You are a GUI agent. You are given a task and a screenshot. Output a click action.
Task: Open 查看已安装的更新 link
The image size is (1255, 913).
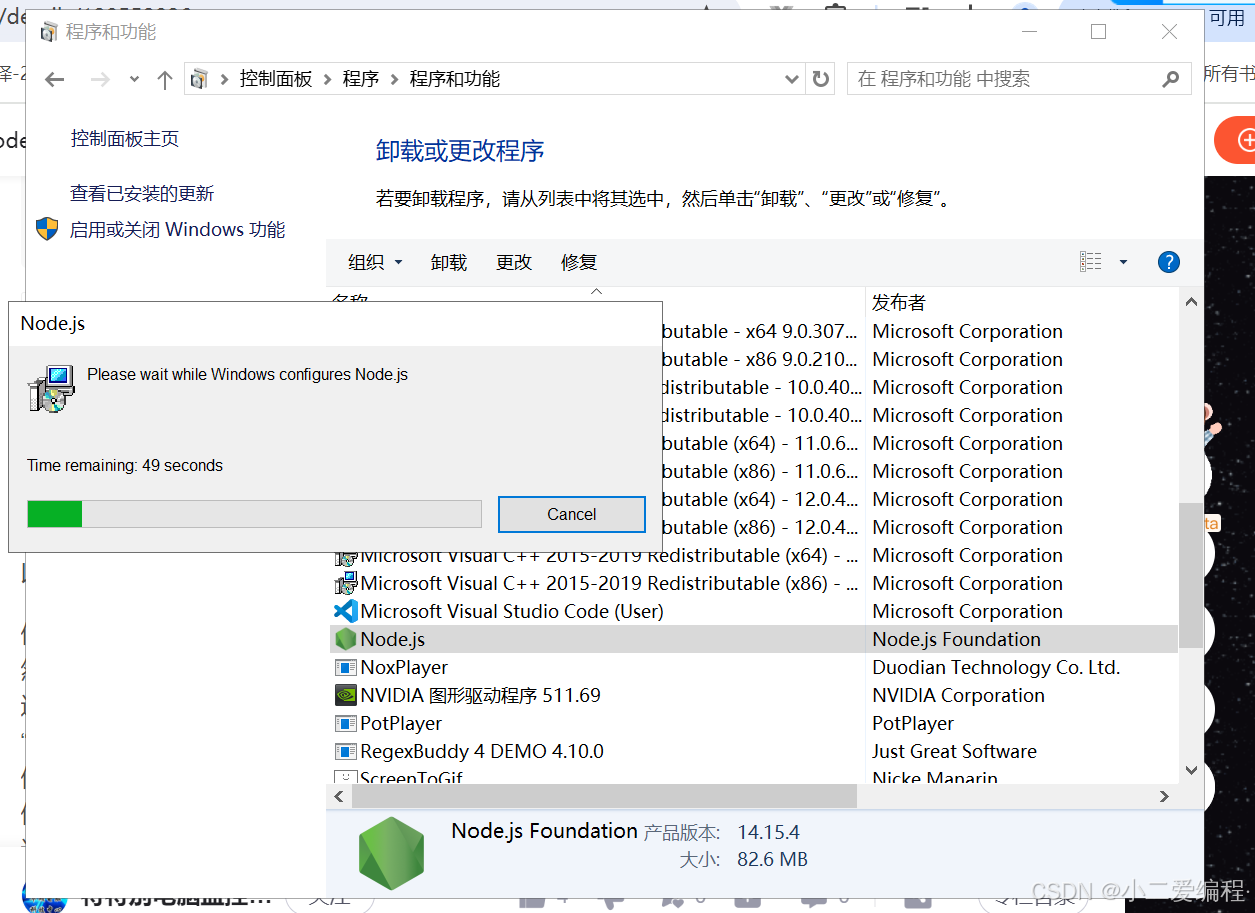[x=142, y=194]
